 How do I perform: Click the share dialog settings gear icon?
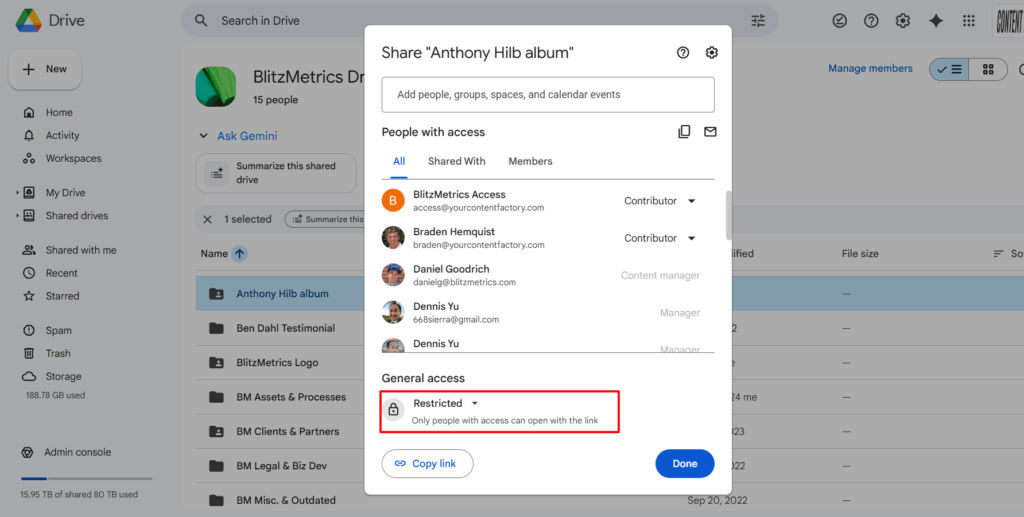[712, 53]
